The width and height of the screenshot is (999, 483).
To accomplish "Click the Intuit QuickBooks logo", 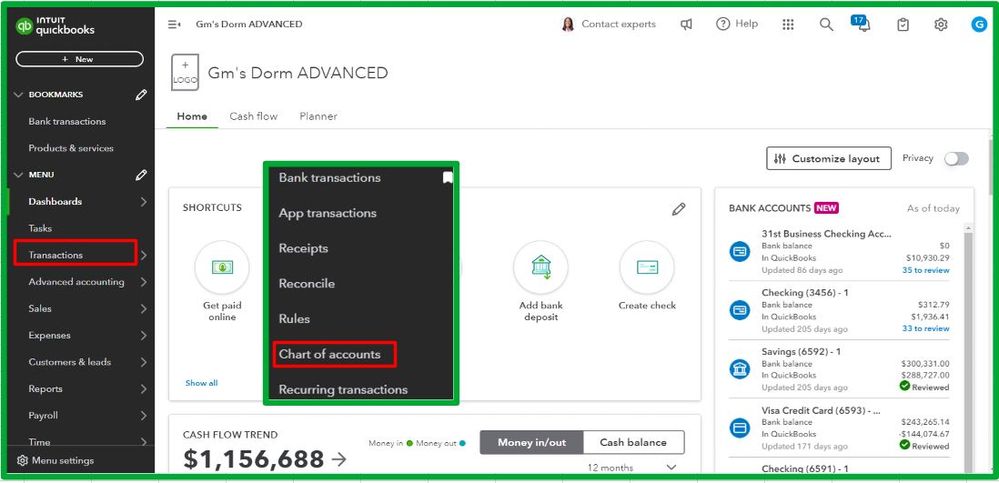I will tap(55, 27).
